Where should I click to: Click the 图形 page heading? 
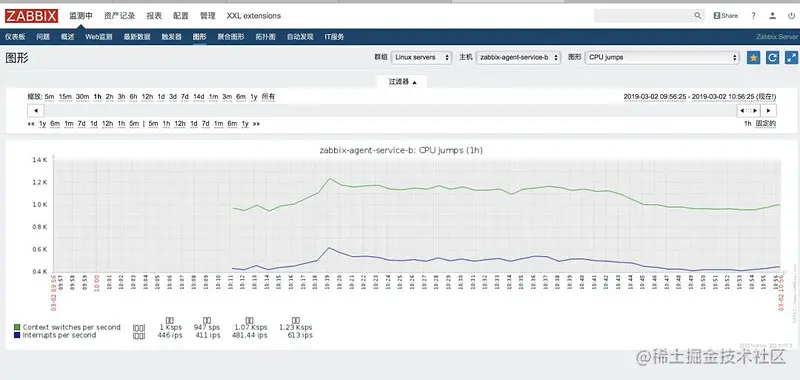click(x=17, y=58)
